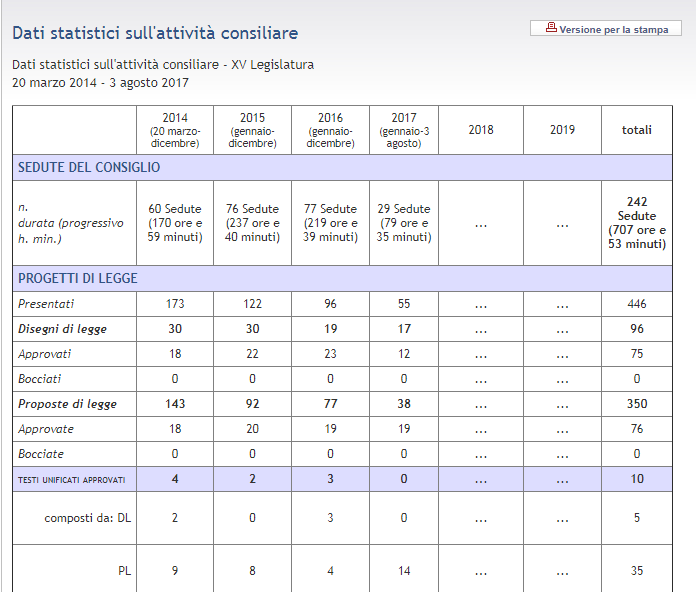
Task: Click the Testi unificati 2014 value 4
Action: click(175, 479)
